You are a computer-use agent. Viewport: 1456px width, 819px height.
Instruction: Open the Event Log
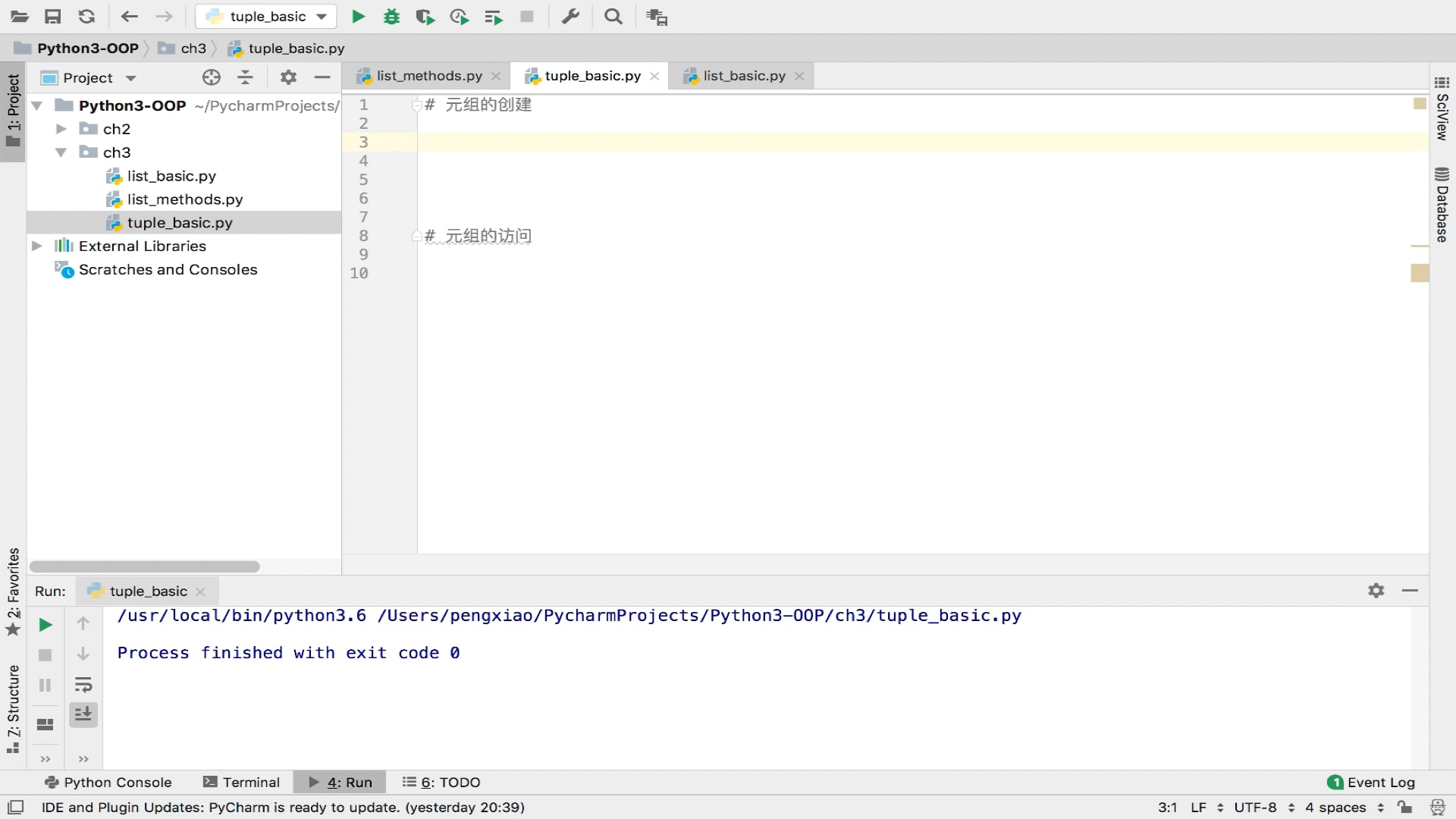click(1371, 782)
